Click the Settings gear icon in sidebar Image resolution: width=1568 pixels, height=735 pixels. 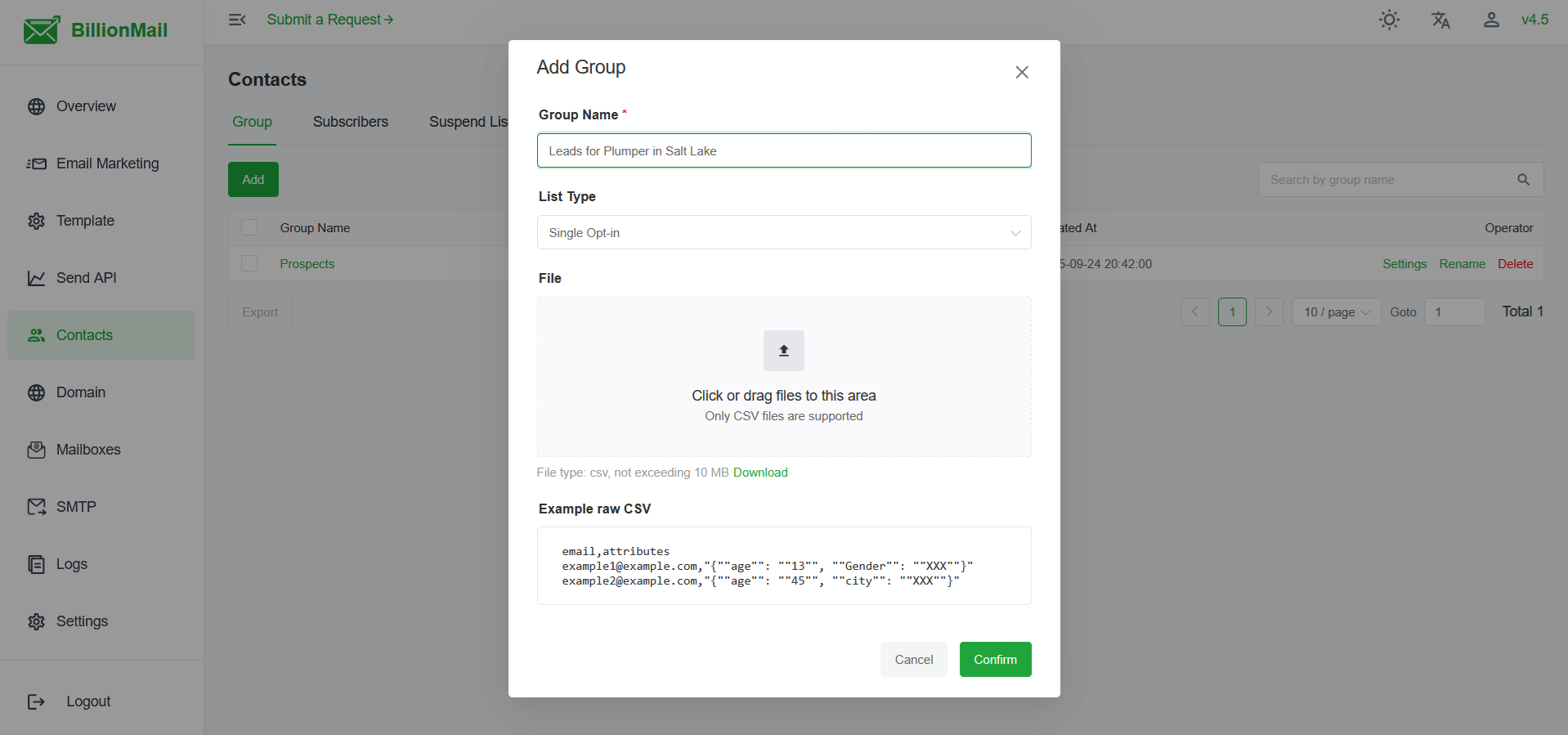tap(36, 621)
